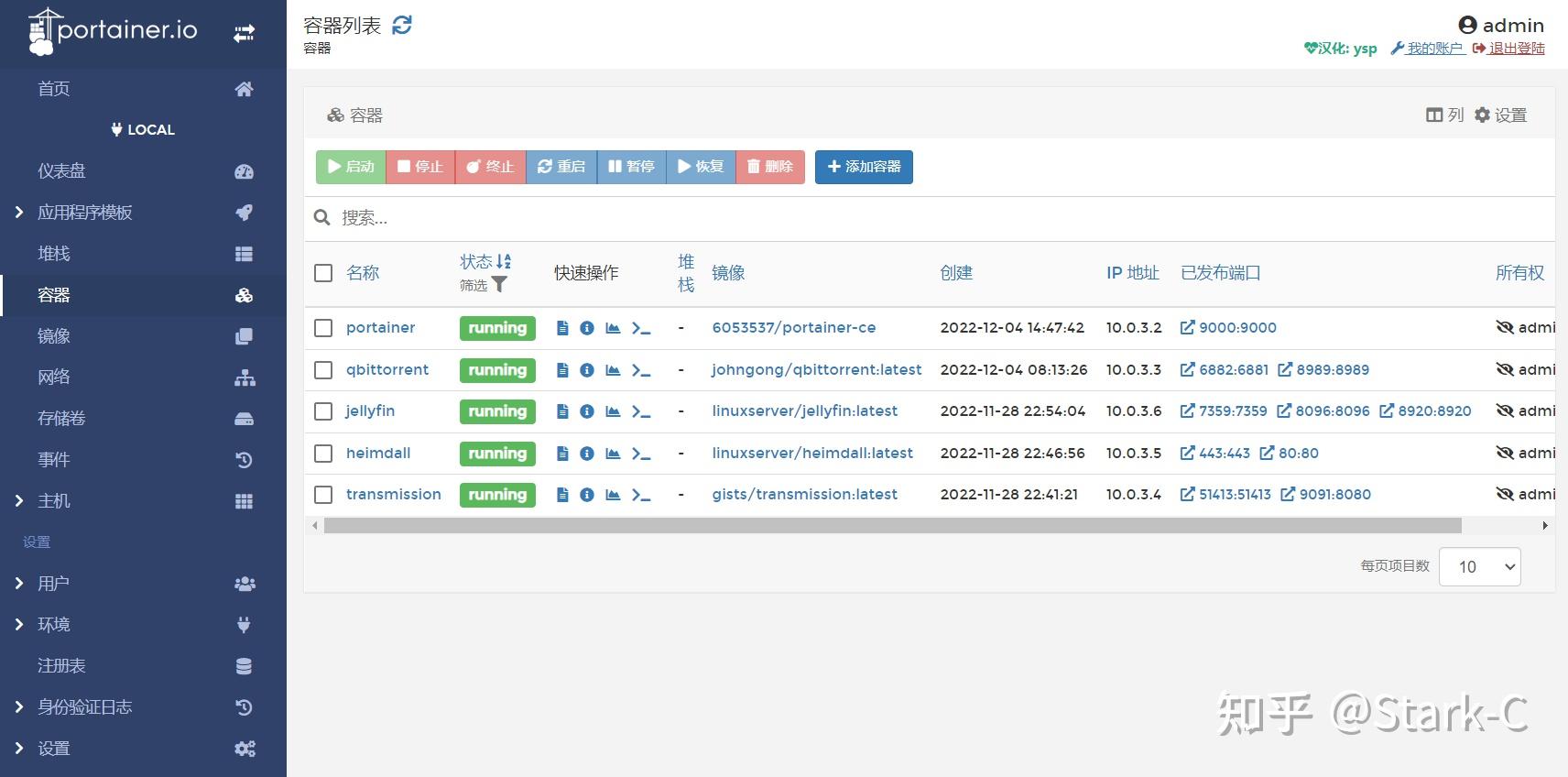
Task: View stats chart for transmission
Action: click(x=613, y=495)
